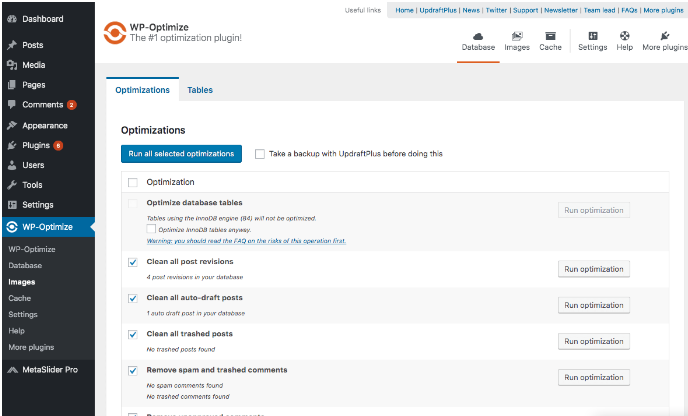Click the Twitter useful link
The width and height of the screenshot is (688, 416).
[x=496, y=10]
